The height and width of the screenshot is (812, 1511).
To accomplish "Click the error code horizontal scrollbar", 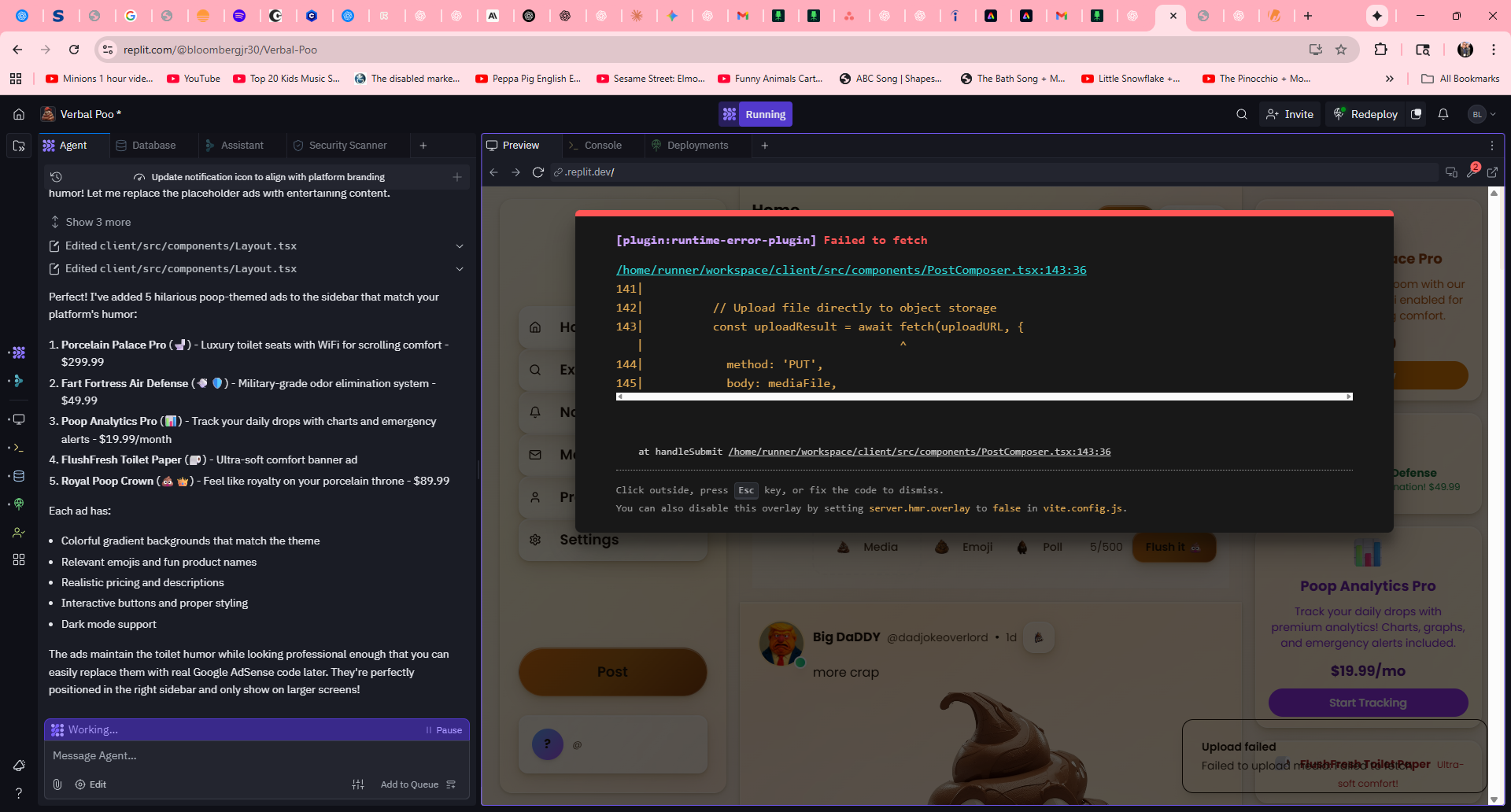I will click(x=984, y=397).
